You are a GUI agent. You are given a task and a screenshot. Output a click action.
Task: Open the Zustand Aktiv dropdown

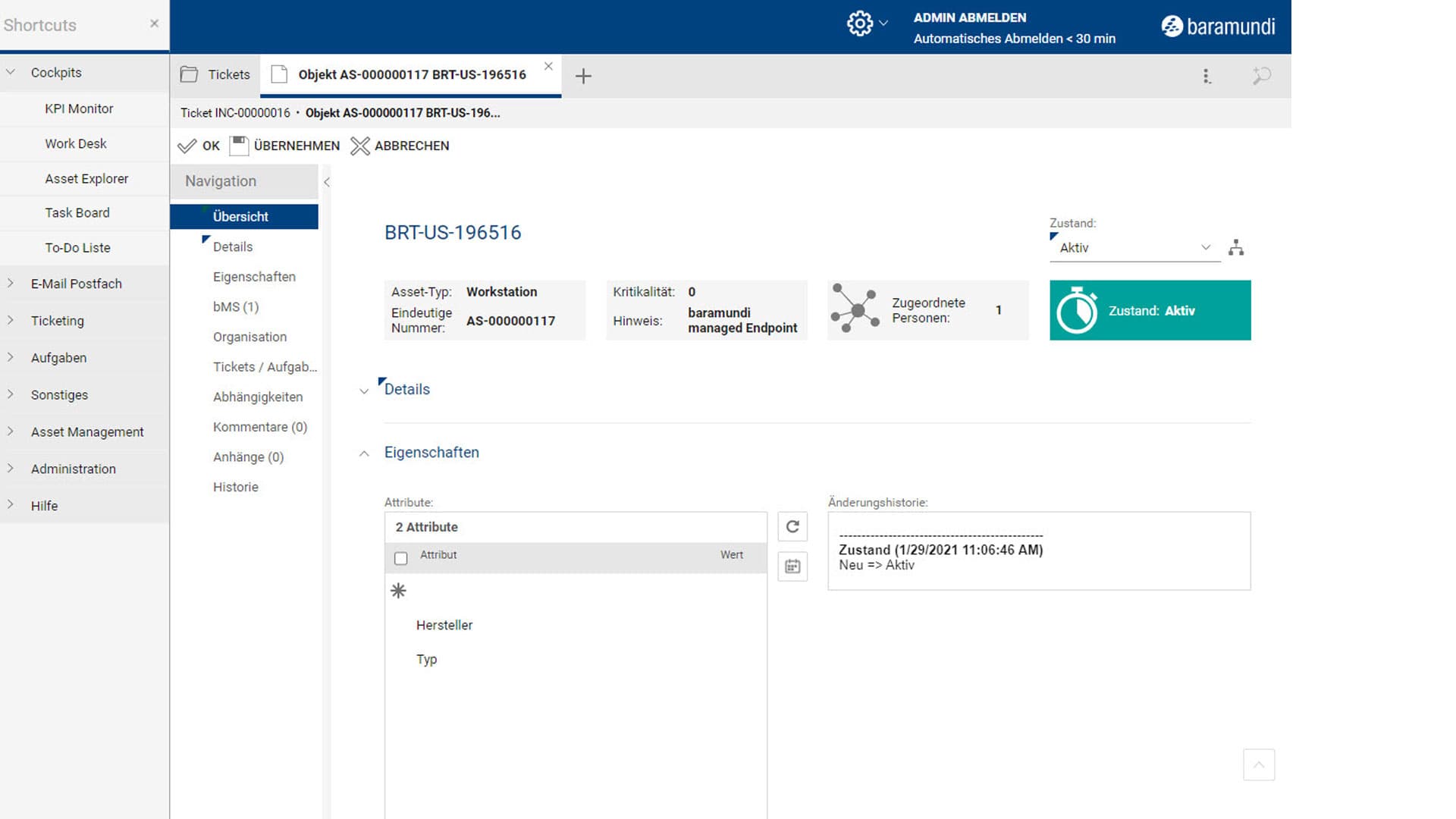1134,247
